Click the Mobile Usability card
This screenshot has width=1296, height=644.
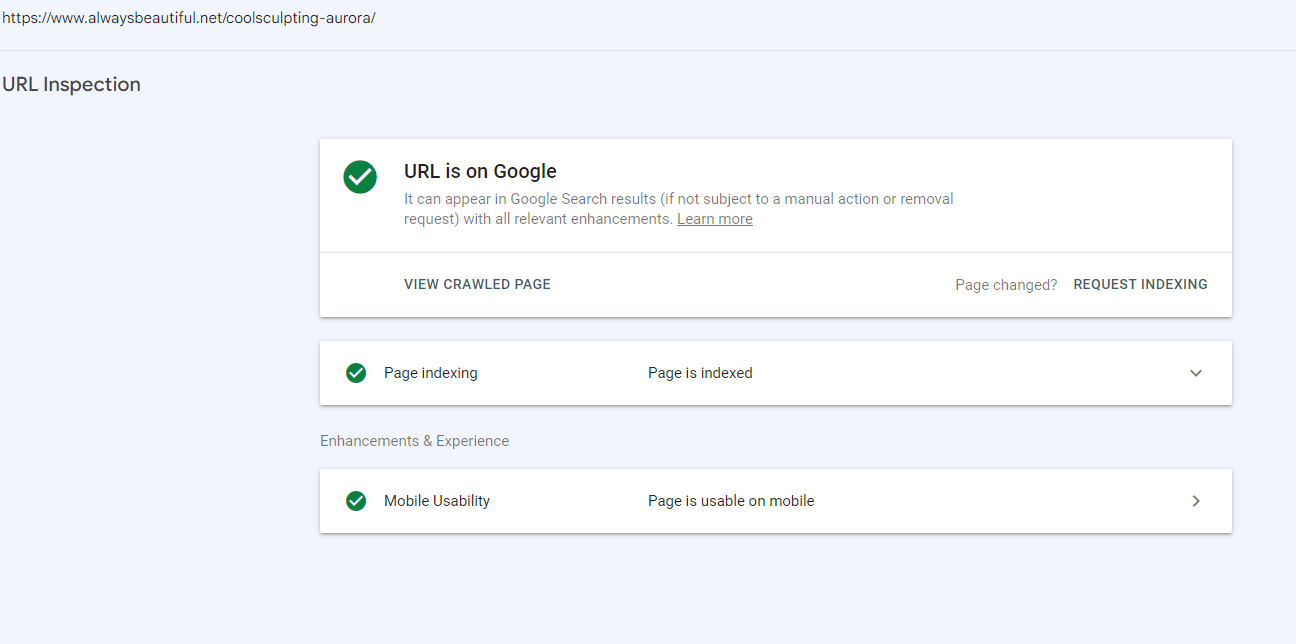(x=776, y=501)
